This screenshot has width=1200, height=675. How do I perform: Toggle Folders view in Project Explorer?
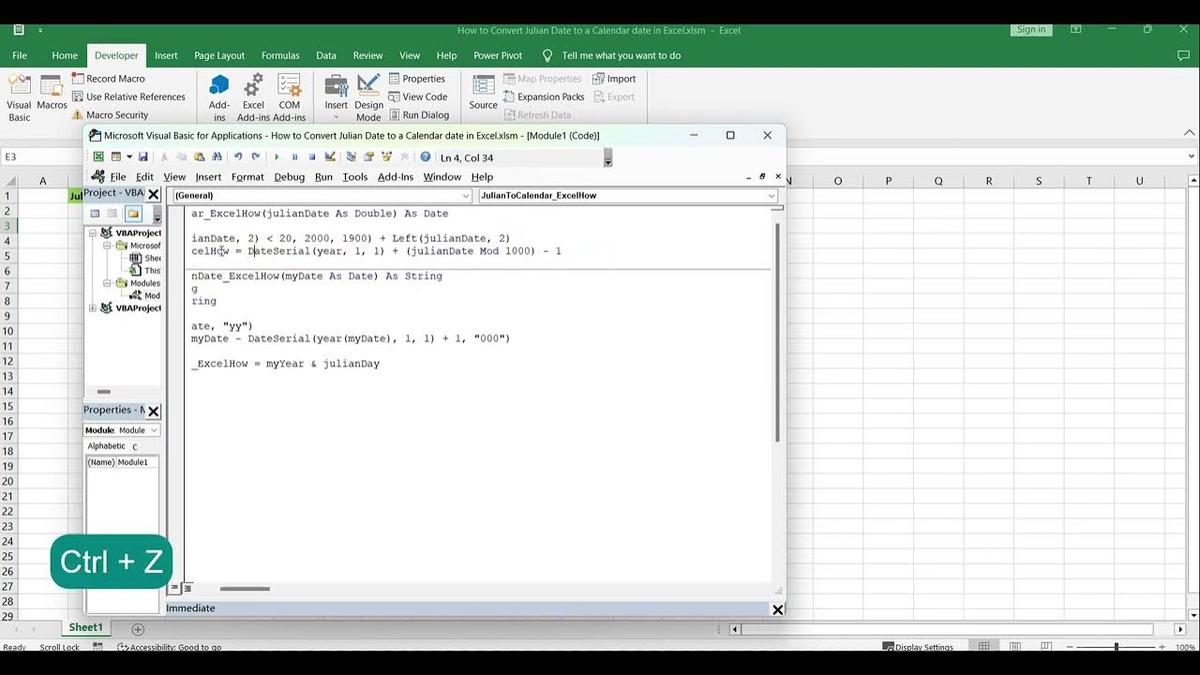pos(134,213)
